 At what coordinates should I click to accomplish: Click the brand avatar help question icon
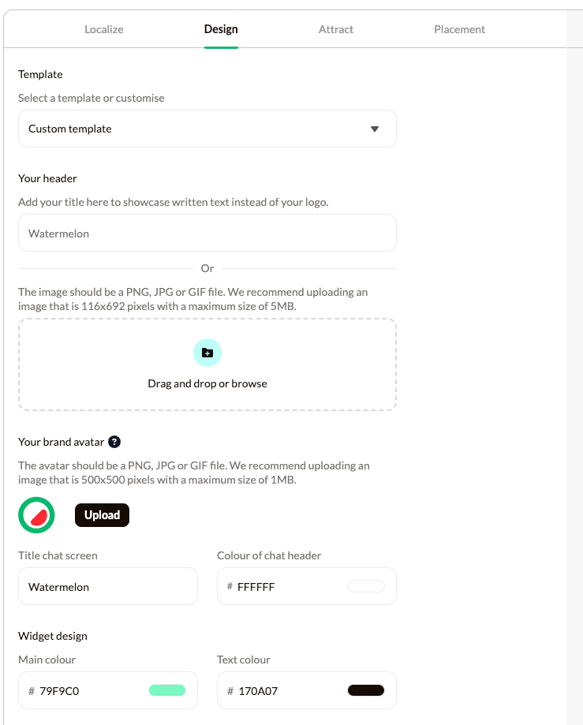114,442
